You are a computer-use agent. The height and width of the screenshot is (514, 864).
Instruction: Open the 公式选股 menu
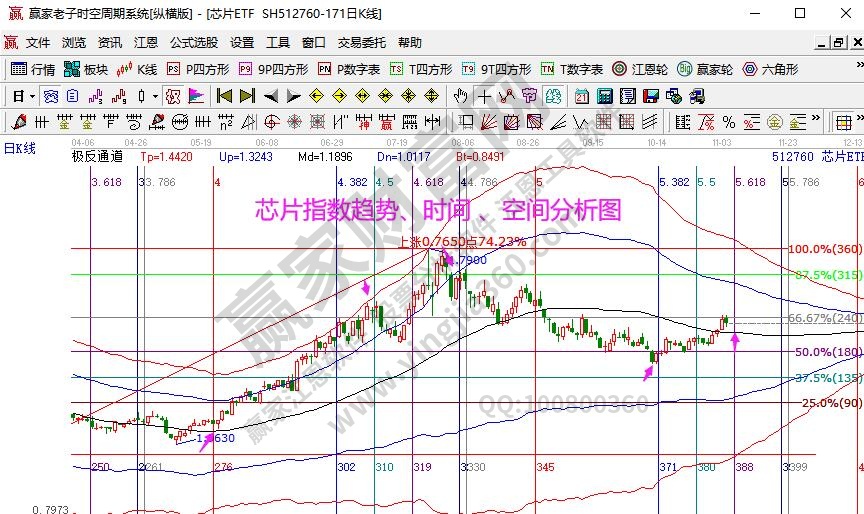193,43
